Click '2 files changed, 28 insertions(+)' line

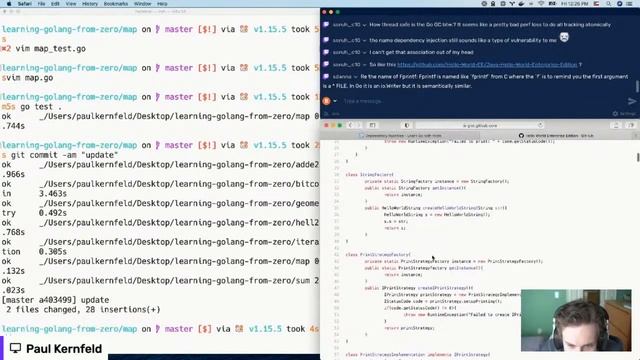click(x=83, y=310)
